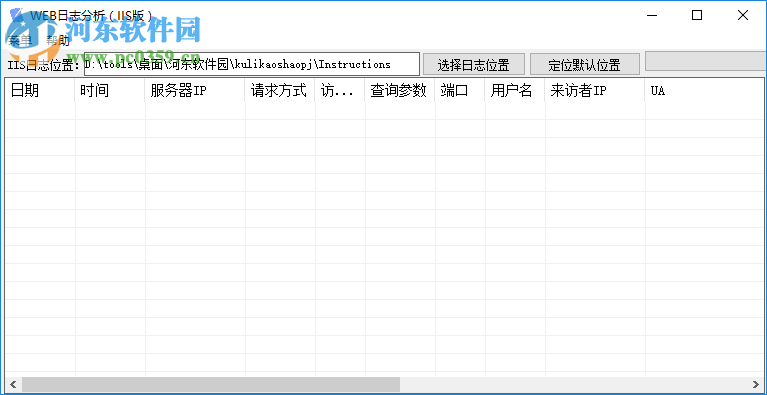
Task: Maximize the WEB日志分析 window
Action: click(x=697, y=15)
